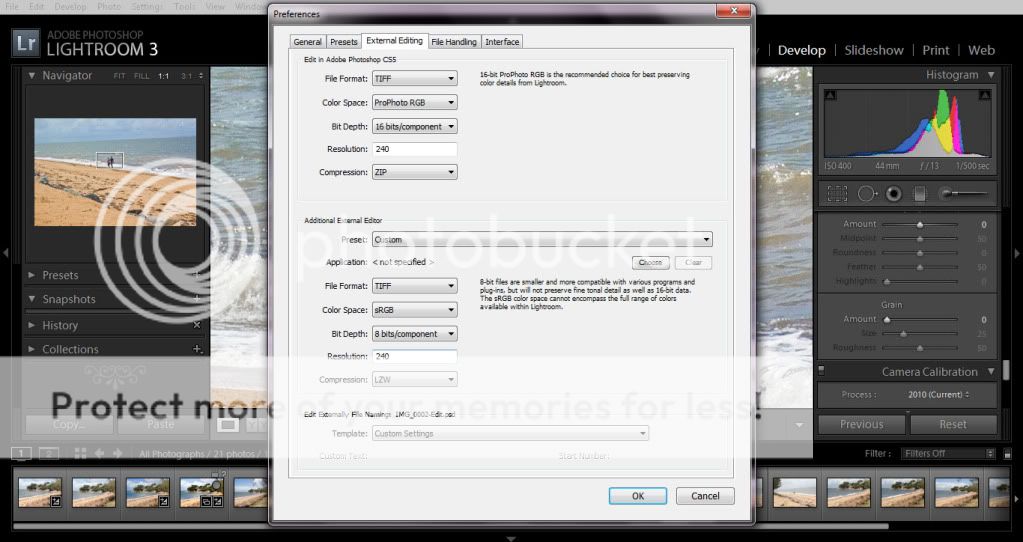Open the Filters Off dropdown
This screenshot has width=1023, height=542.
[x=948, y=453]
